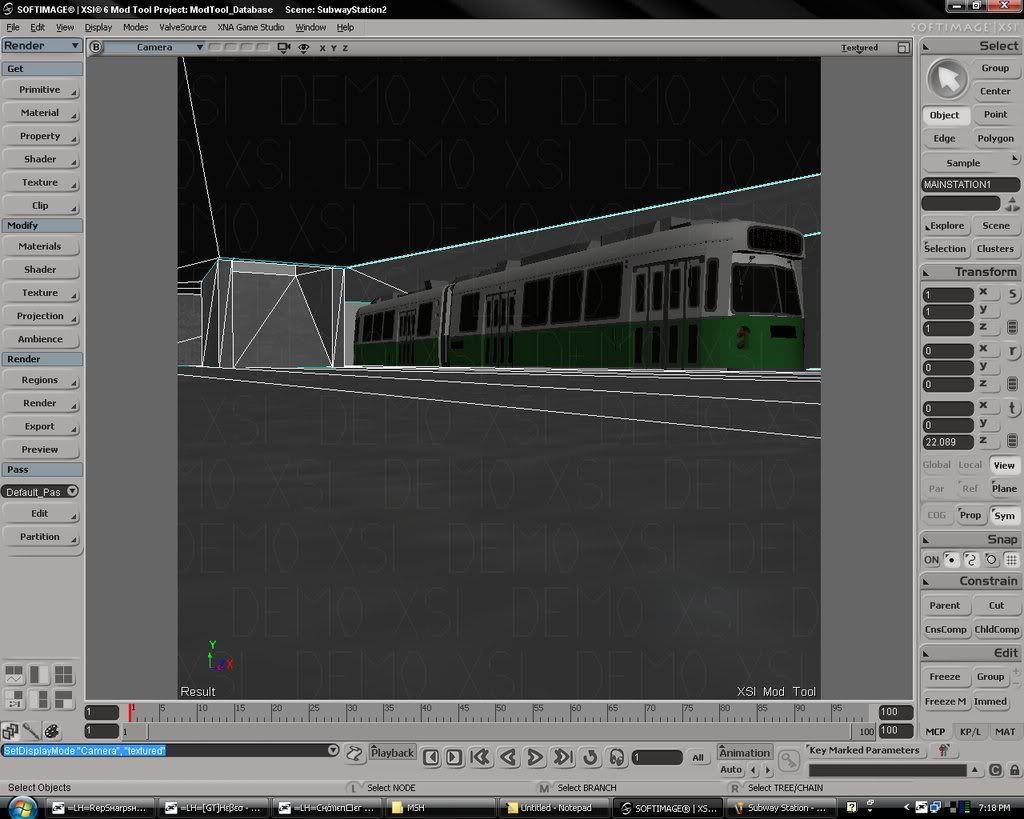Click the red current-frame marker on timeline

(x=131, y=712)
